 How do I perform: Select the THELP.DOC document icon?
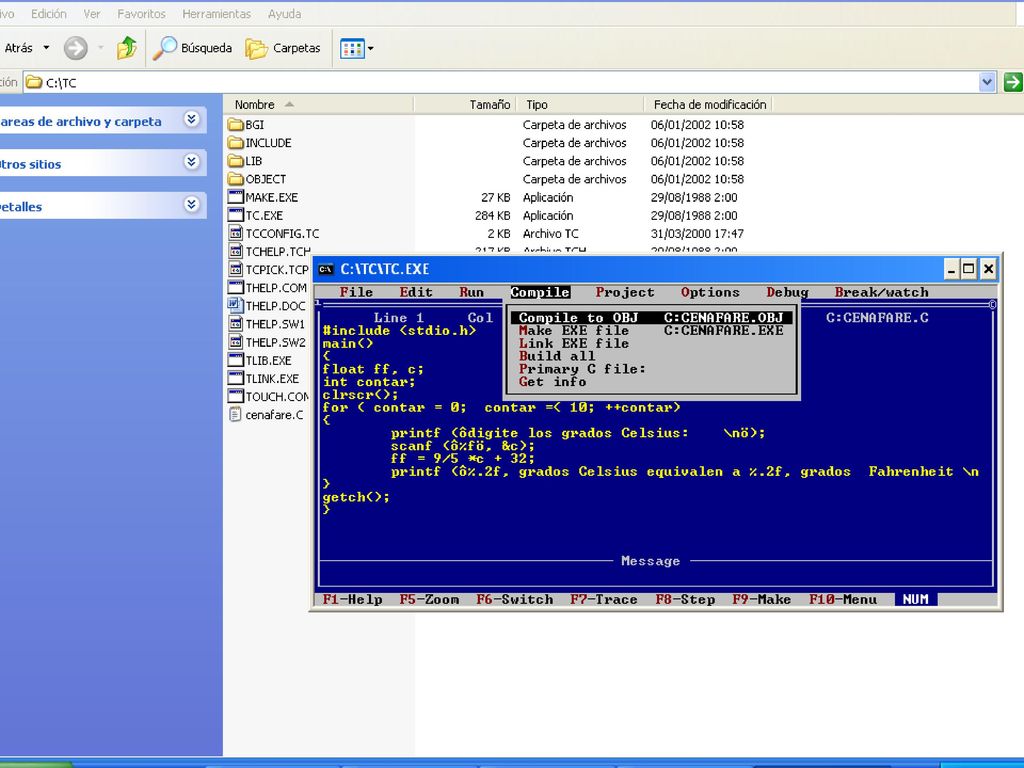(x=235, y=306)
